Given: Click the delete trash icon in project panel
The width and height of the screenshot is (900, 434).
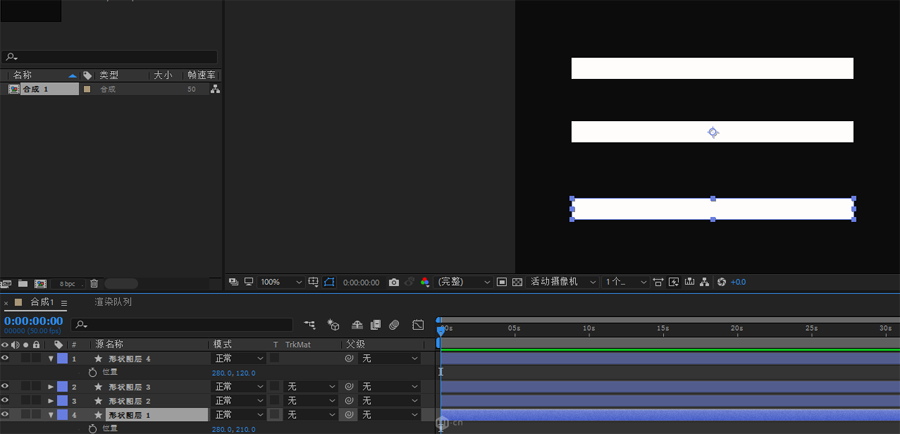Looking at the screenshot, I should click(93, 284).
